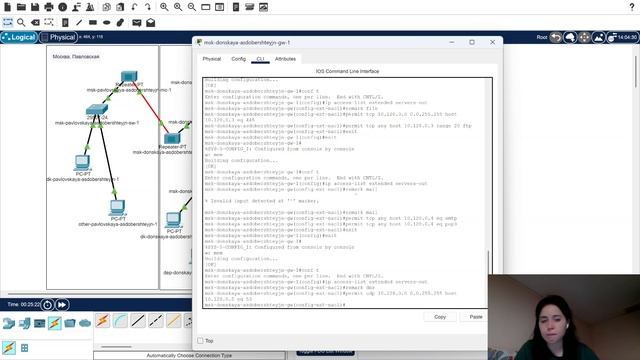
Task: Choose the Copper Straight-Through cable
Action: [138, 321]
